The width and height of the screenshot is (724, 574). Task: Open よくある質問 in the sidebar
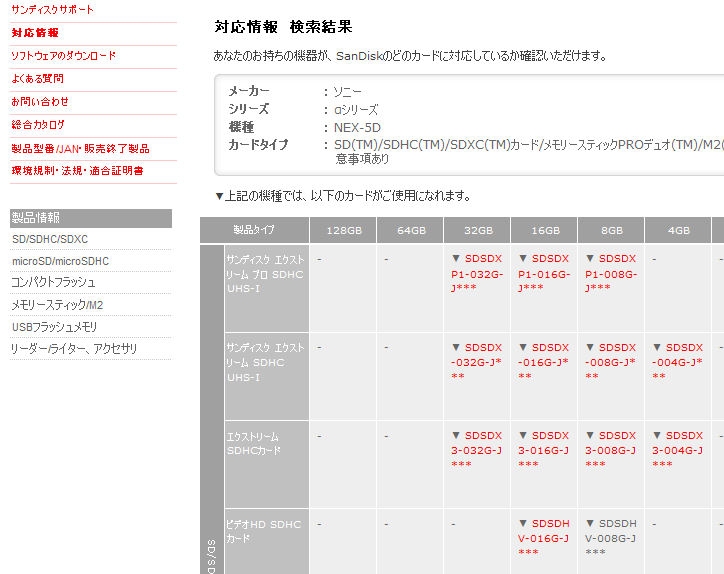(37, 79)
